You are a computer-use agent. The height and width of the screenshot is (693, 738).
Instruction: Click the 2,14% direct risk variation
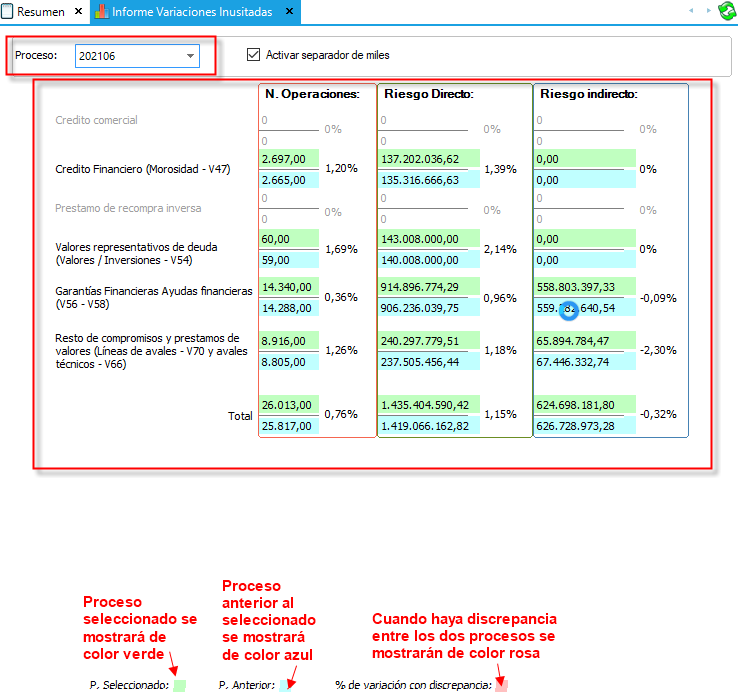(500, 249)
